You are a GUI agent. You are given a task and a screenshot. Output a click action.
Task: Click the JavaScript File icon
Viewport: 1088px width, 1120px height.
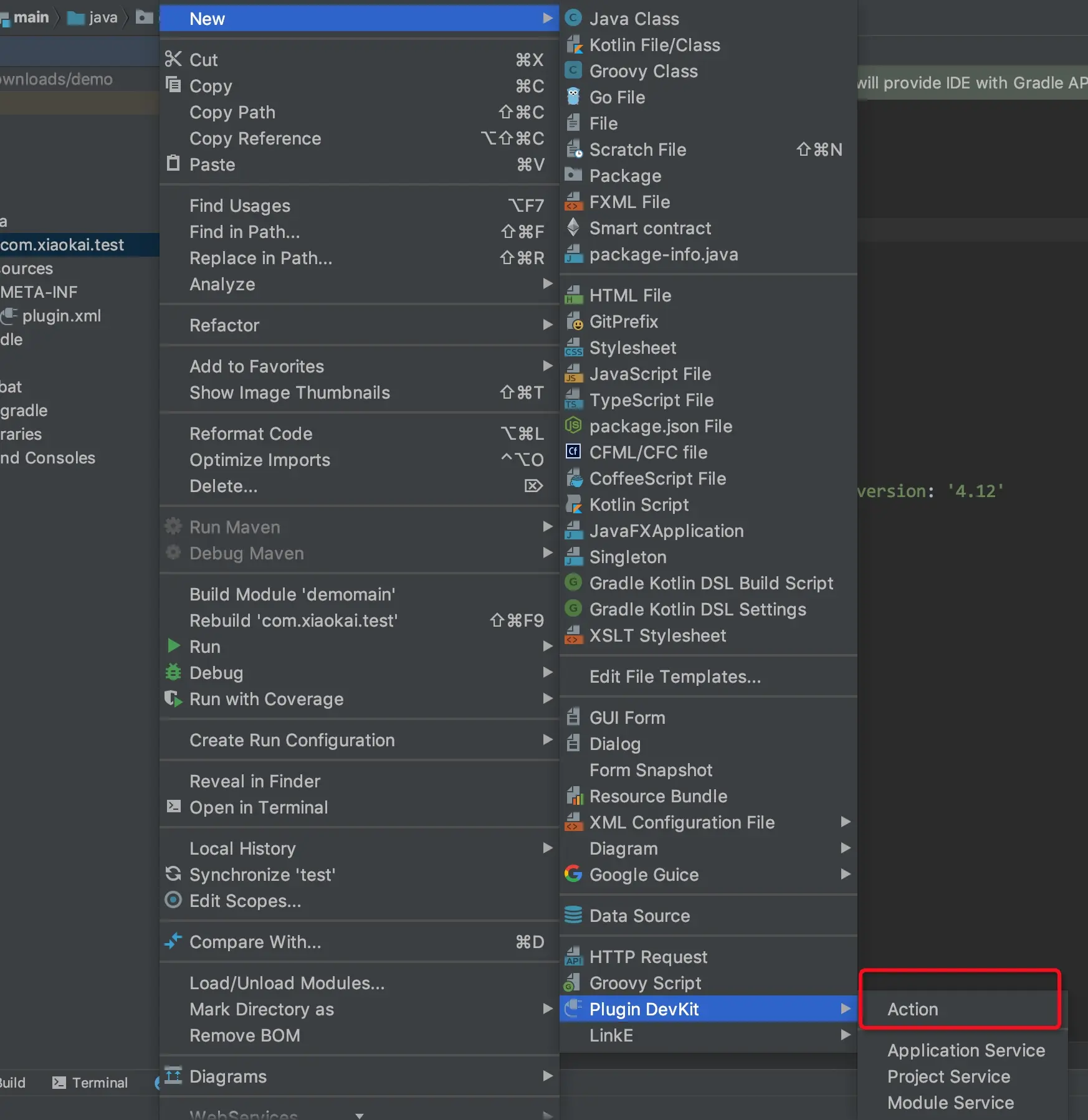pos(573,374)
